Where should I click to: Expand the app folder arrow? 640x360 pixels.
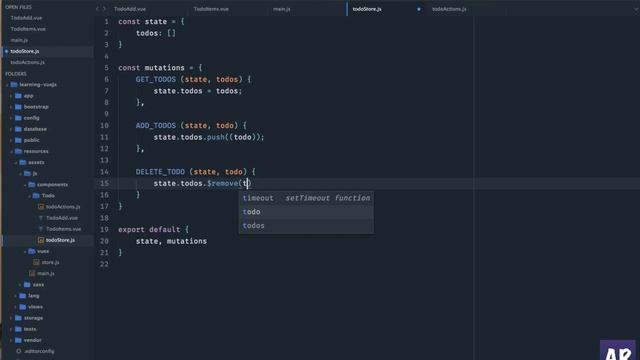tap(11, 96)
